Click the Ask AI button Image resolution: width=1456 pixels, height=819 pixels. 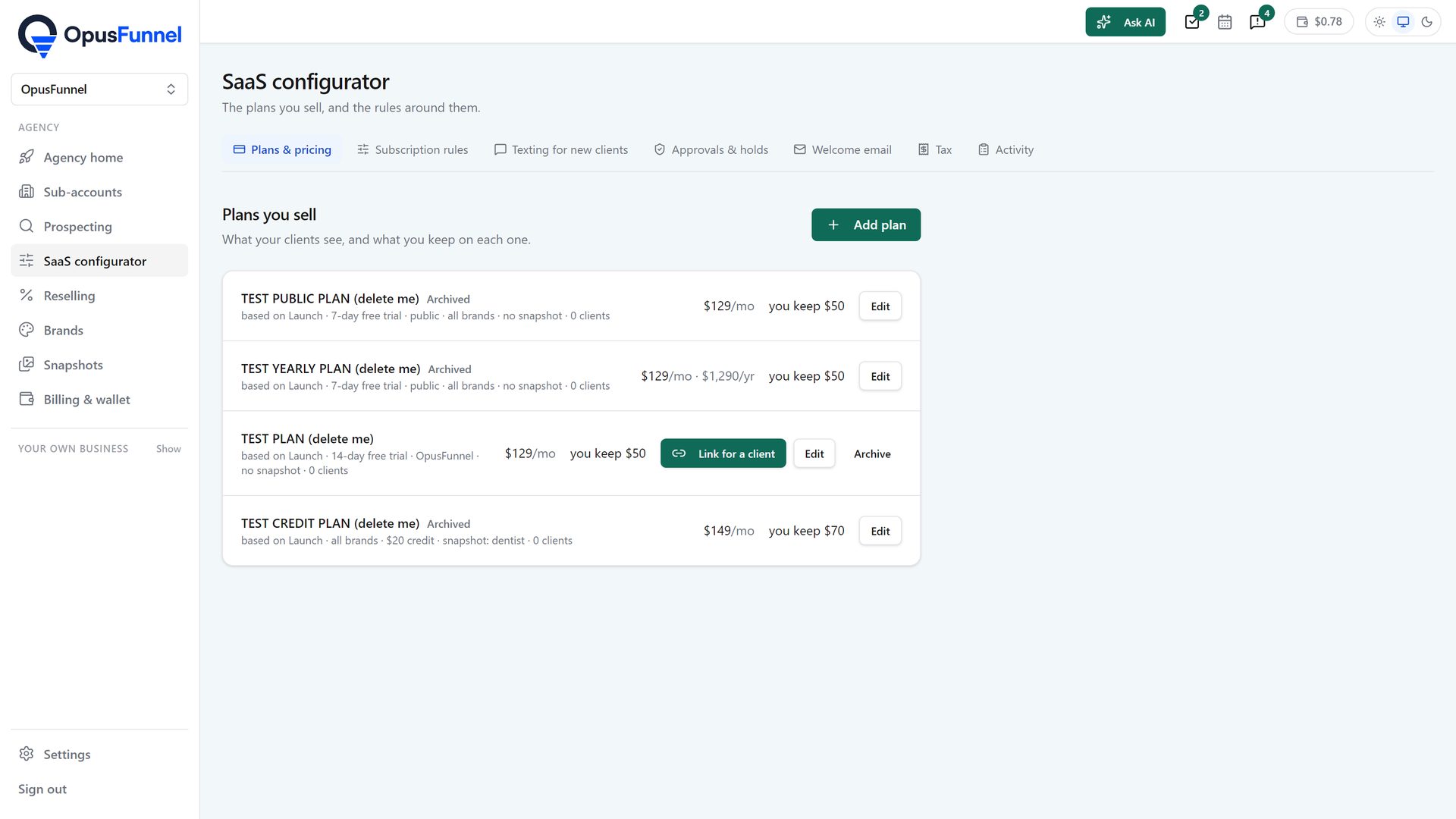tap(1125, 22)
